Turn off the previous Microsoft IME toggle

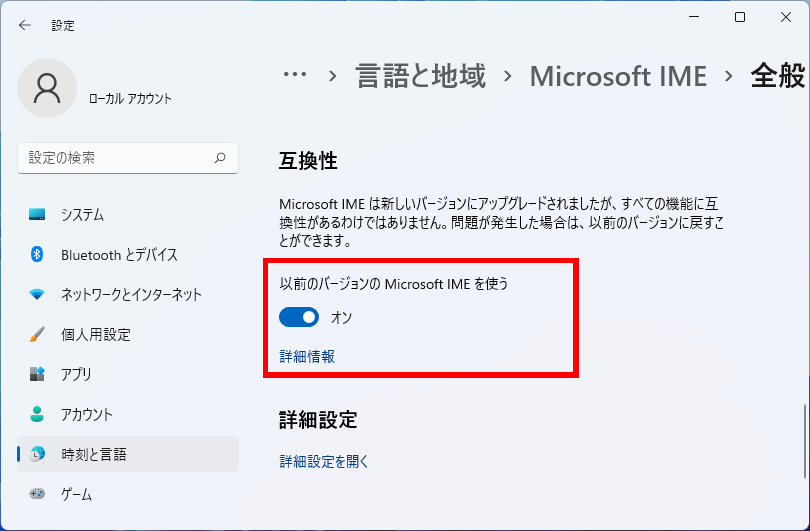[299, 317]
